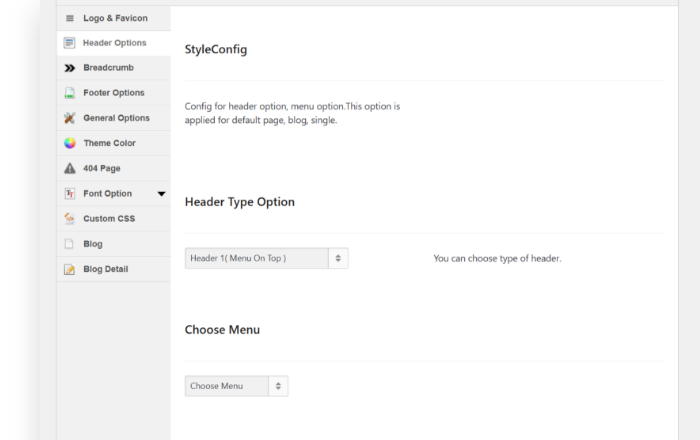Click the Header Type dropdown arrow button
The width and height of the screenshot is (700, 440).
click(x=338, y=258)
